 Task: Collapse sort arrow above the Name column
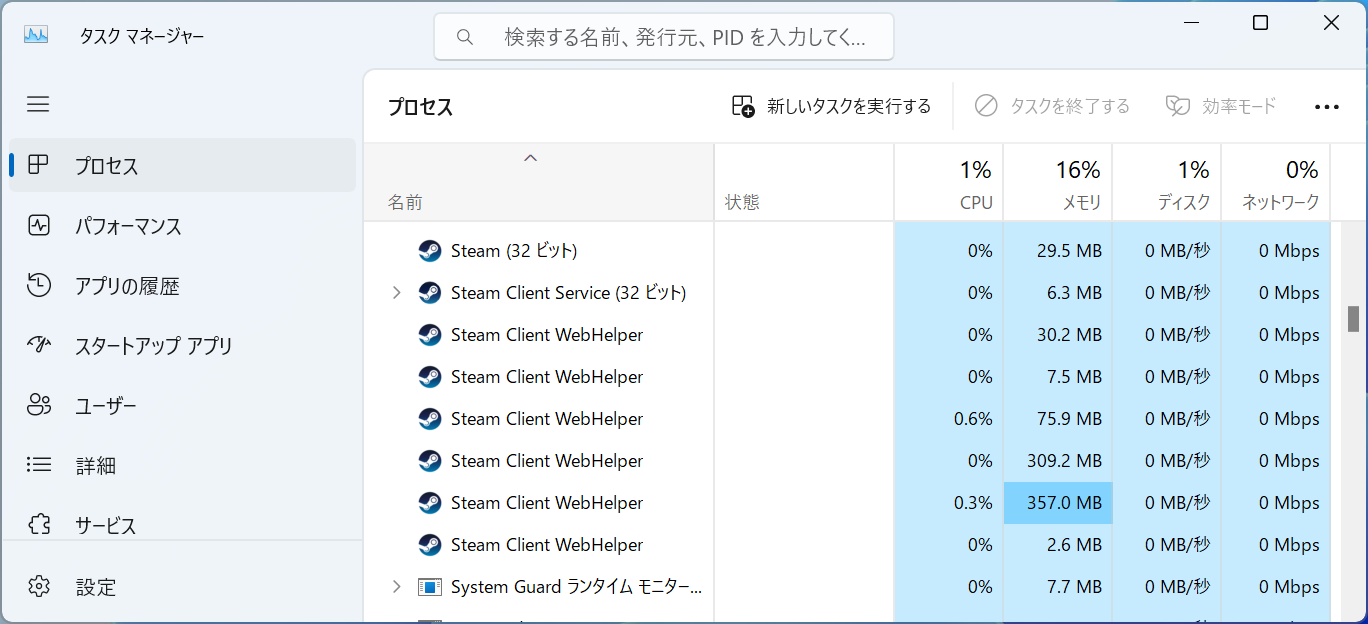pyautogui.click(x=531, y=158)
